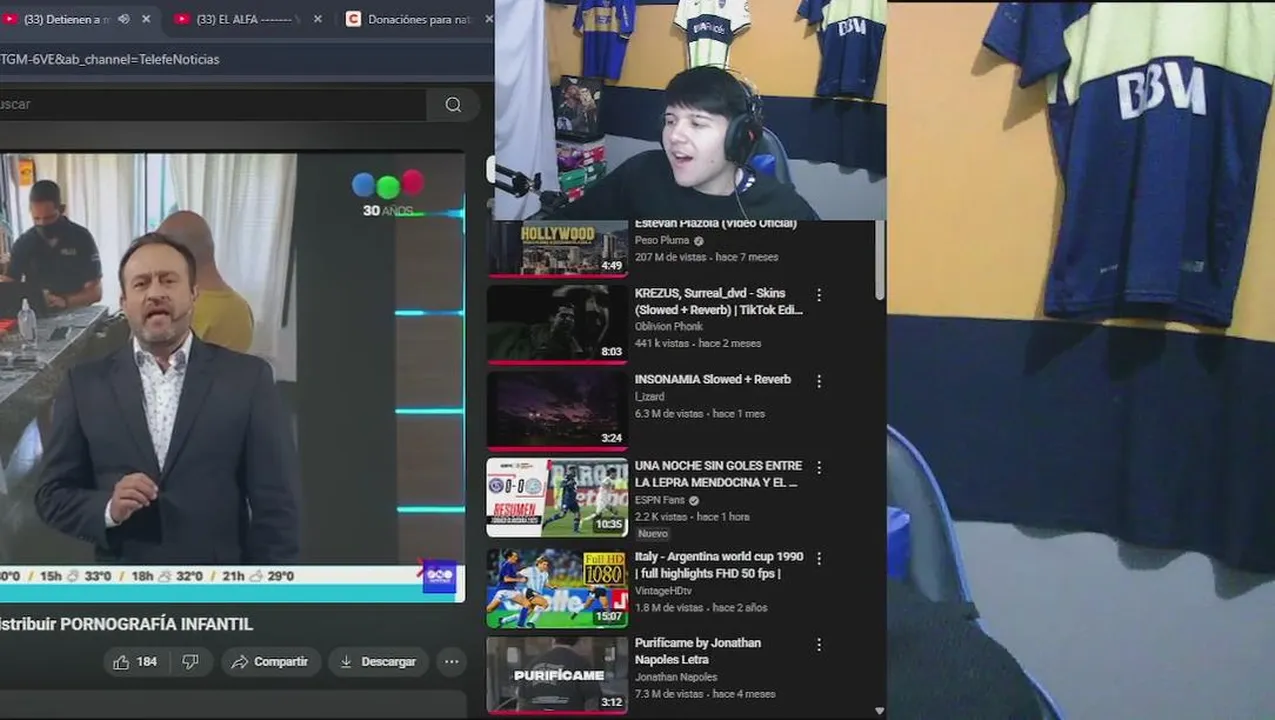This screenshot has width=1275, height=720.
Task: Open "INSONAMIA Slowed + Reverb" title
Action: click(x=713, y=380)
